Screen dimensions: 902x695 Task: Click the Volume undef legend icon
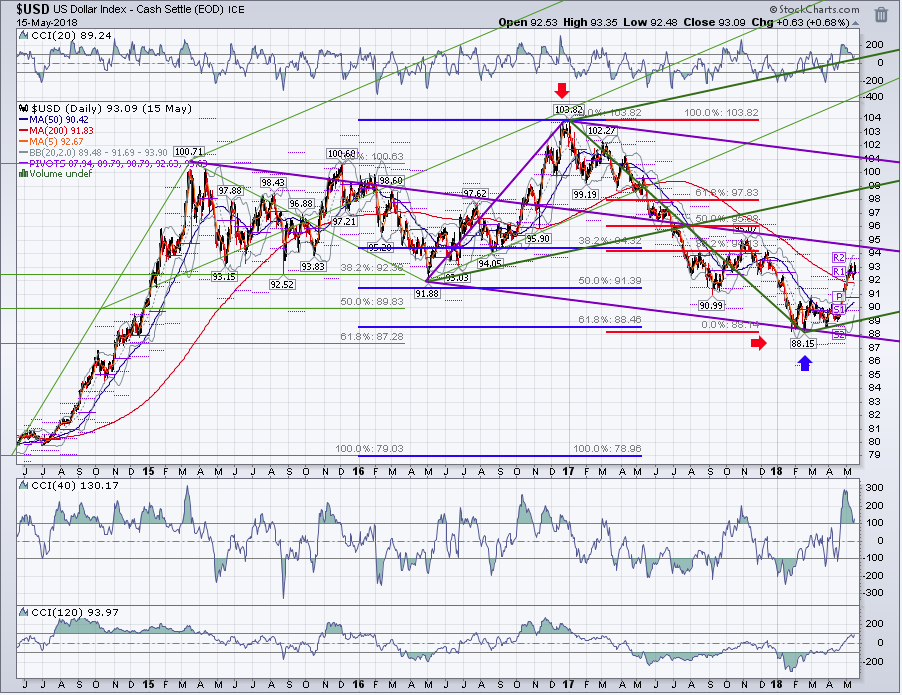click(24, 174)
